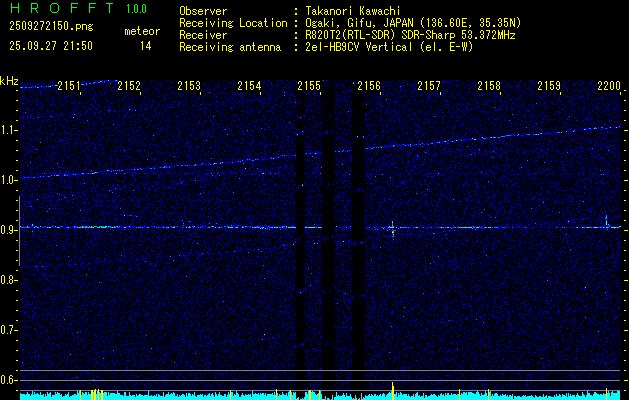This screenshot has height=400, width=629.
Task: Click the 0.8 frequency axis label
Action: pyautogui.click(x=9, y=280)
